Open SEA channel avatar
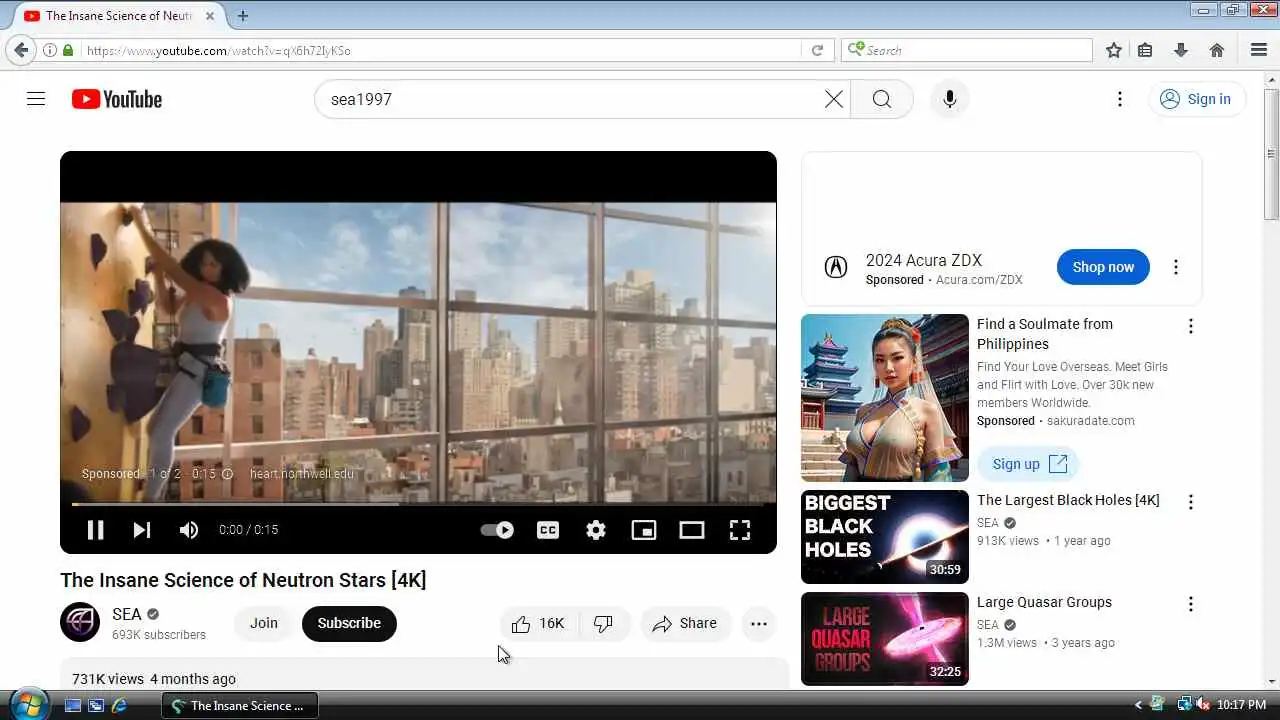 (x=80, y=622)
